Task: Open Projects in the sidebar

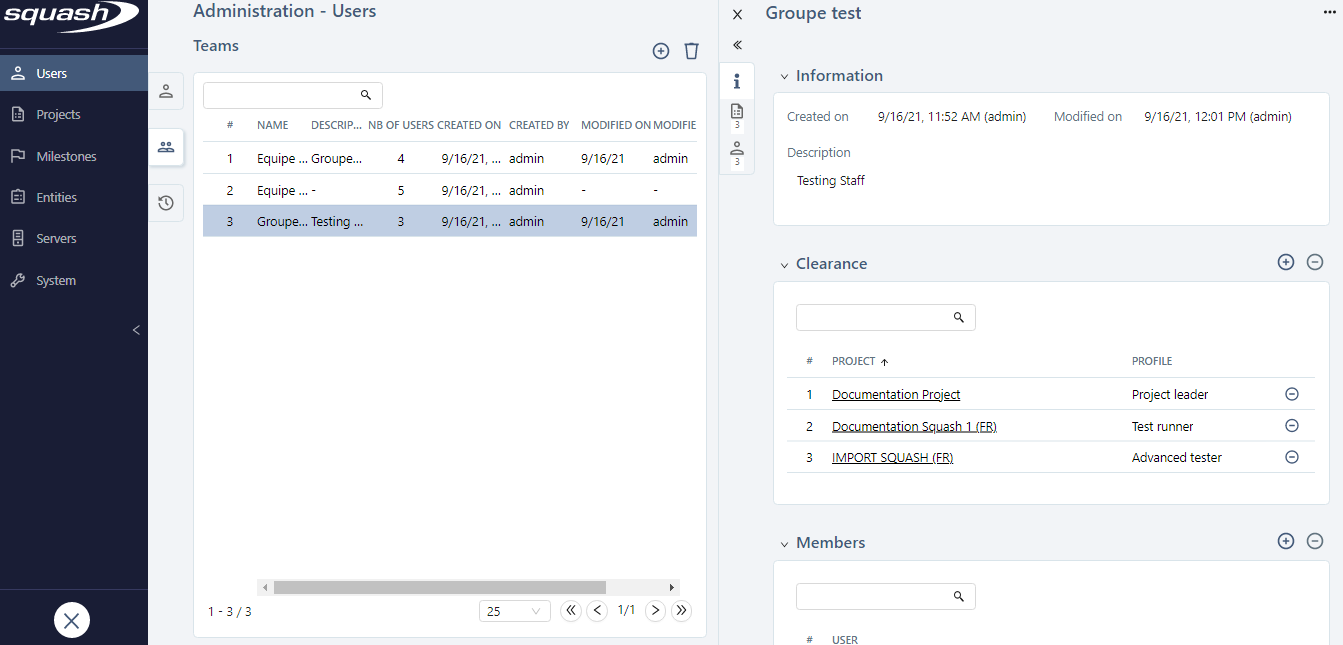Action: [58, 115]
